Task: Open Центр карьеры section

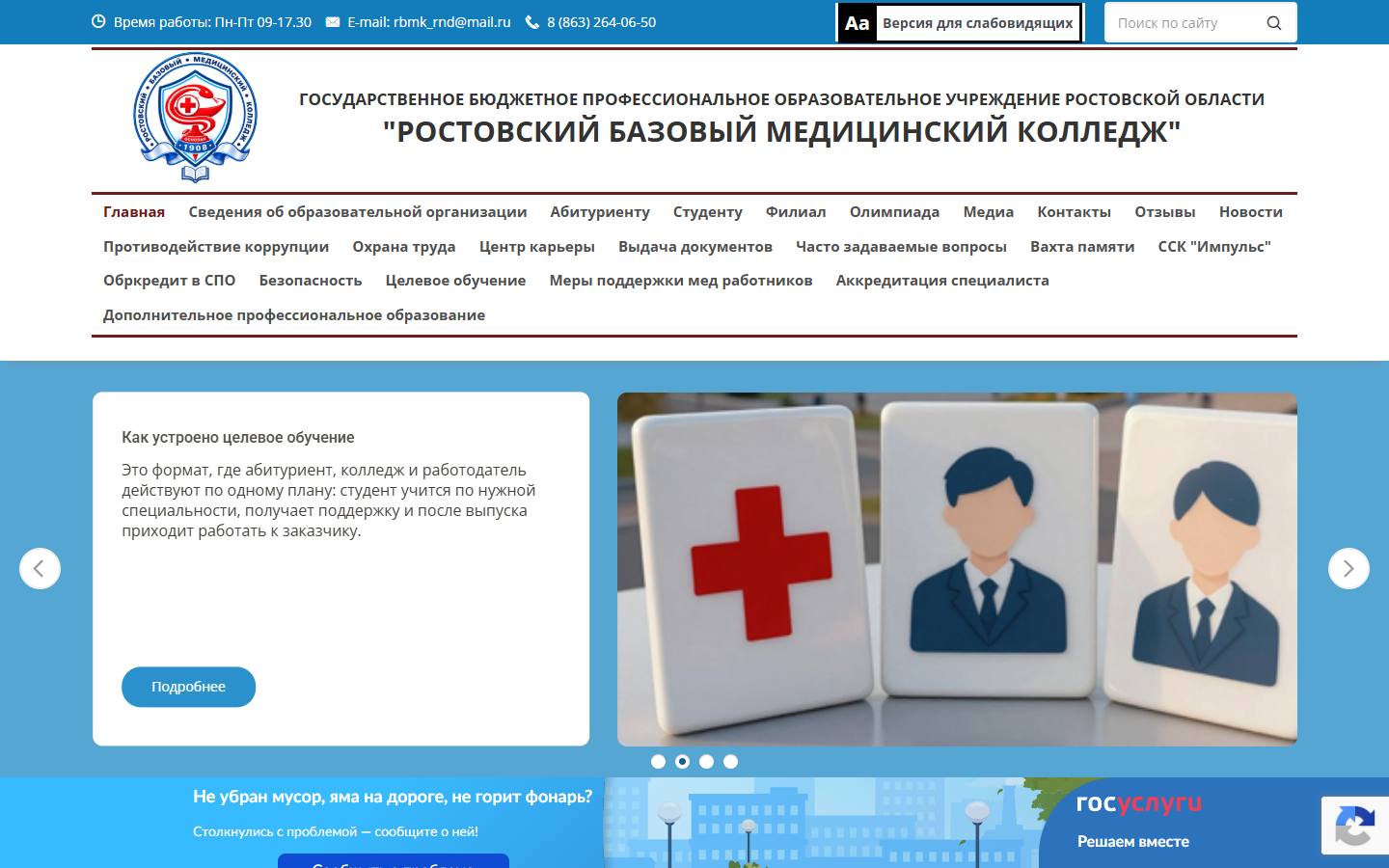Action: pos(537,247)
